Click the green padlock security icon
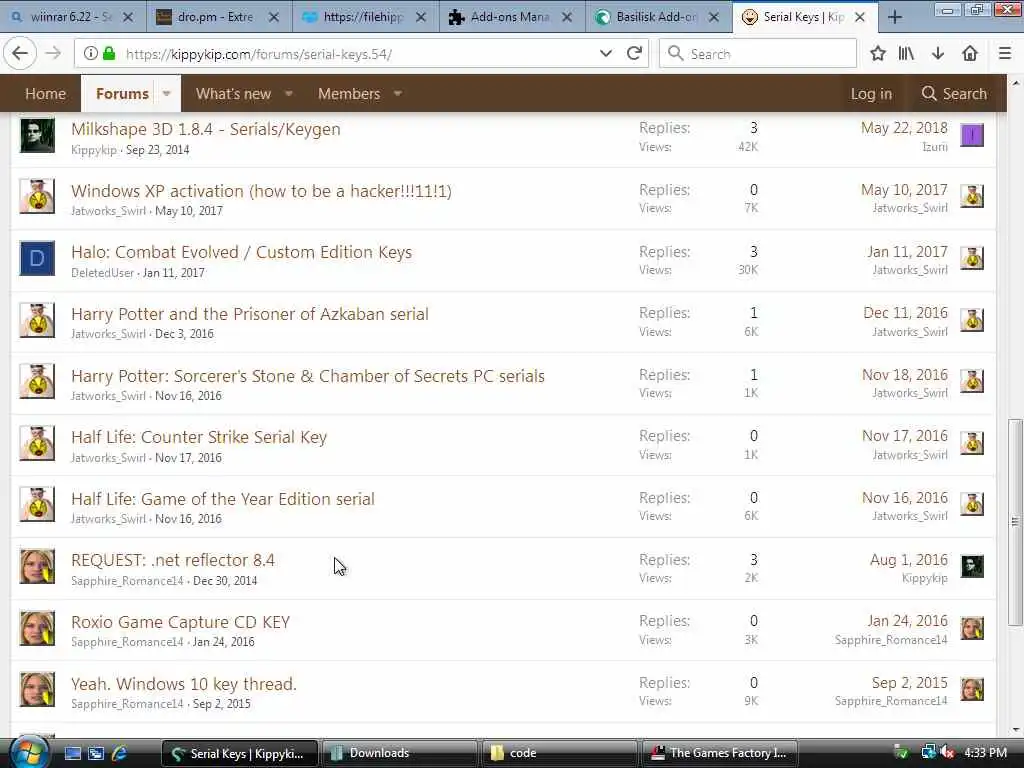 click(x=110, y=54)
